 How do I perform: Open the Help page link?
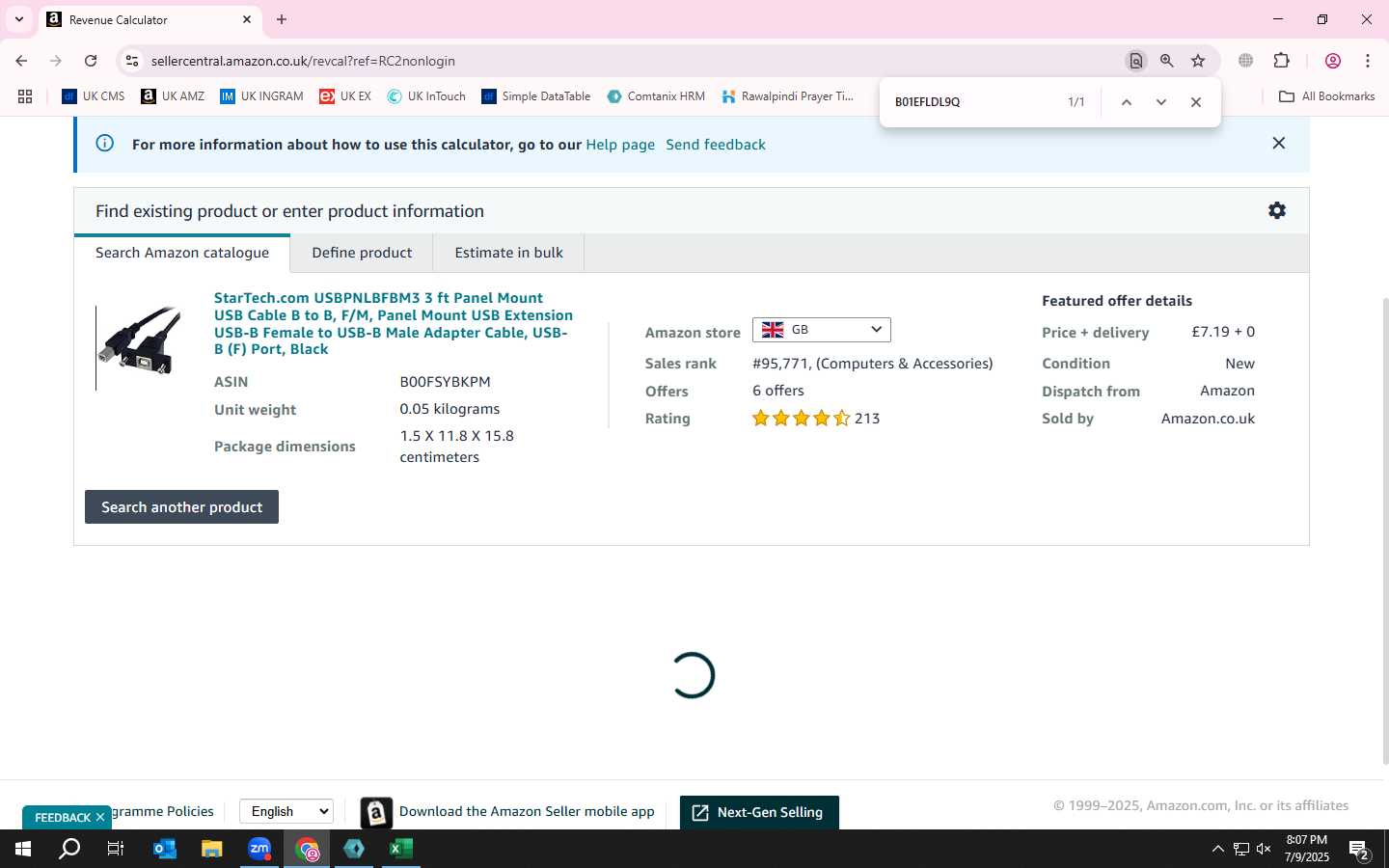[x=620, y=145]
